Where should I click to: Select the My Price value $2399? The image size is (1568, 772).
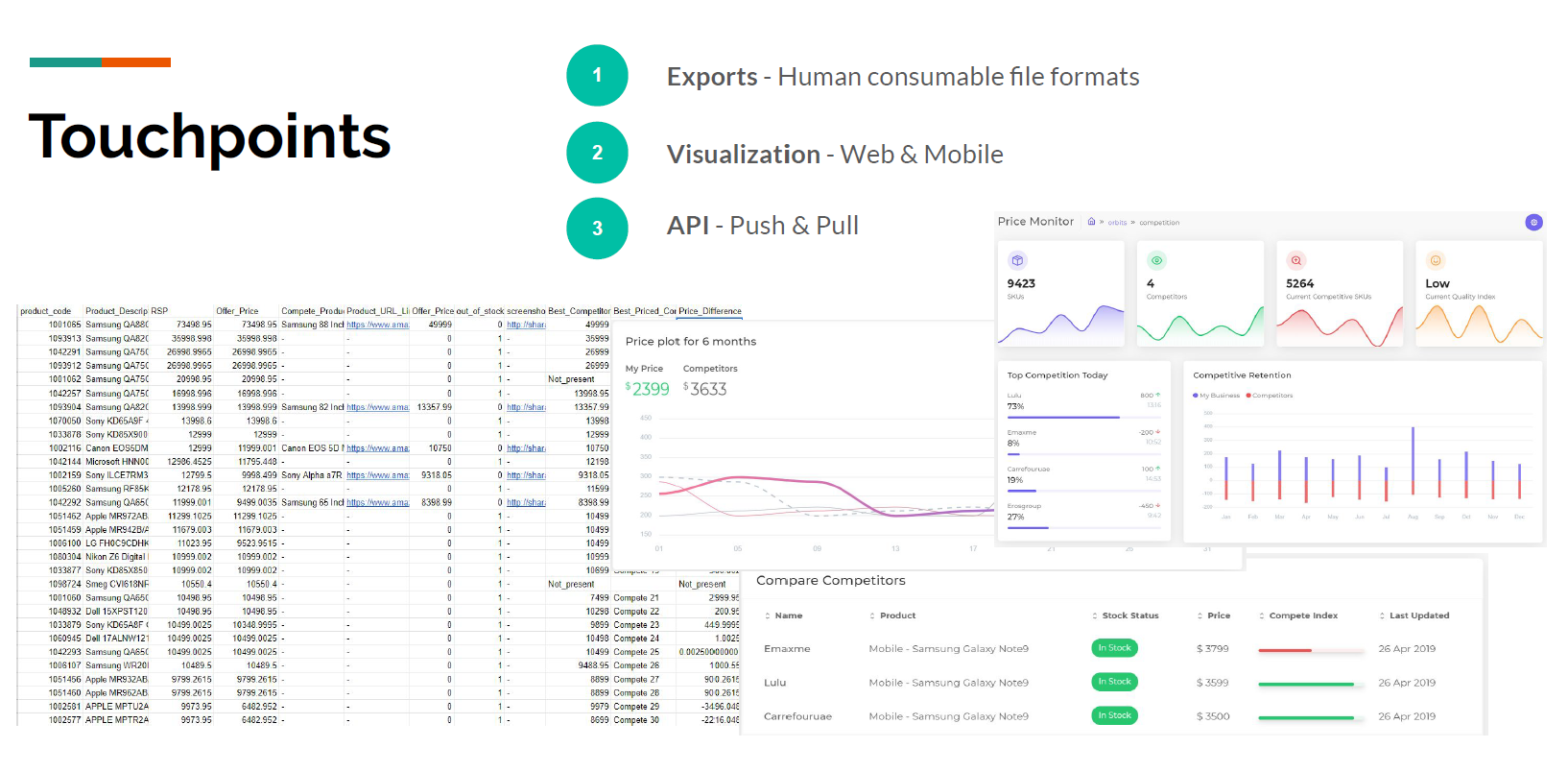[648, 389]
